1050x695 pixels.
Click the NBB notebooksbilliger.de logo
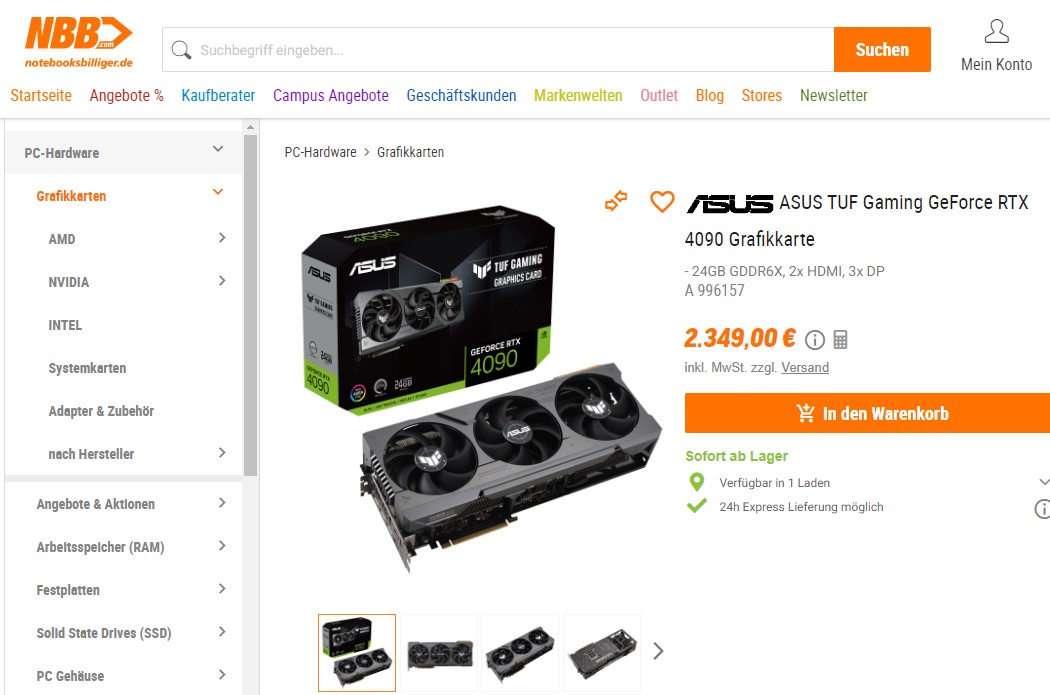pos(79,43)
